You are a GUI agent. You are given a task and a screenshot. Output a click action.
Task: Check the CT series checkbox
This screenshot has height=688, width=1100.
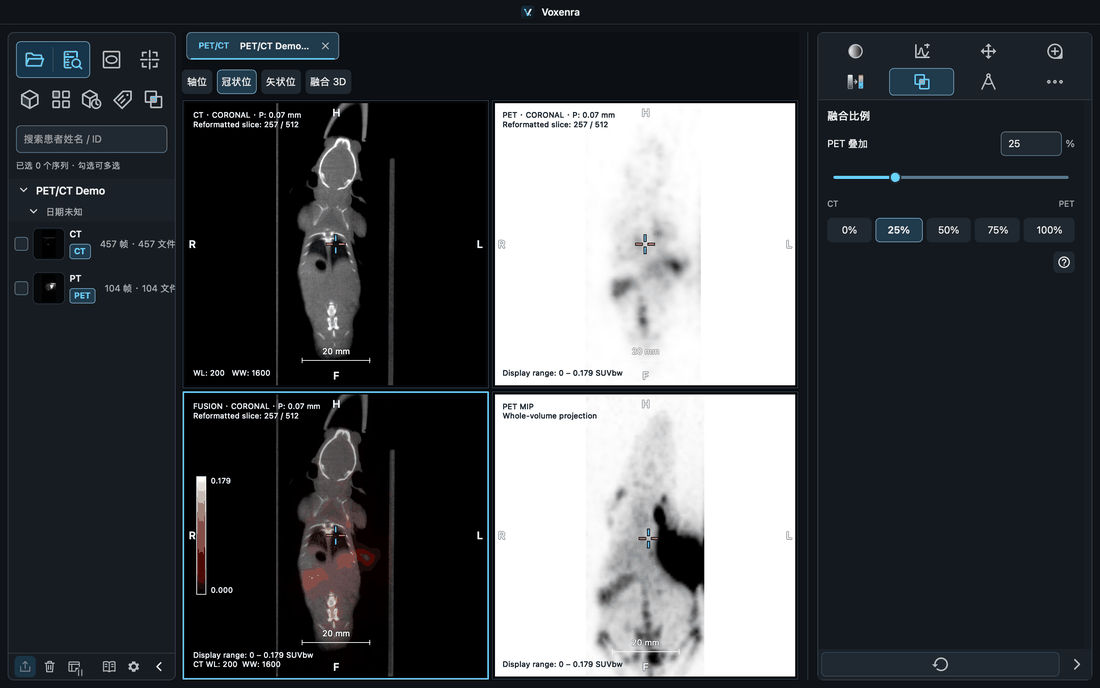(21, 243)
